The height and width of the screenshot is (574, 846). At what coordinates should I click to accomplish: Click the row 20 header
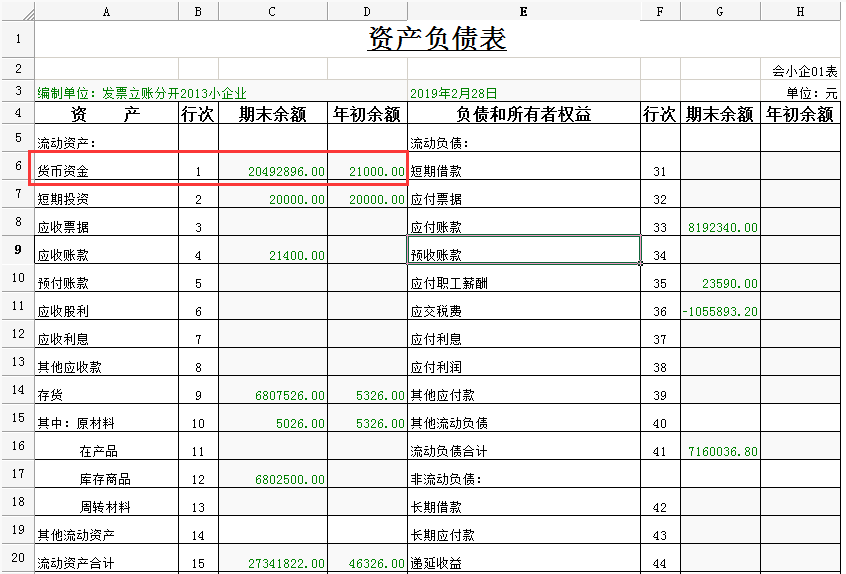click(18, 557)
